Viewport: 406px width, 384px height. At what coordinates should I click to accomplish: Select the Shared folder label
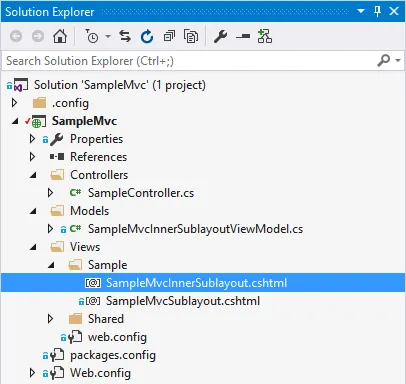tap(106, 319)
